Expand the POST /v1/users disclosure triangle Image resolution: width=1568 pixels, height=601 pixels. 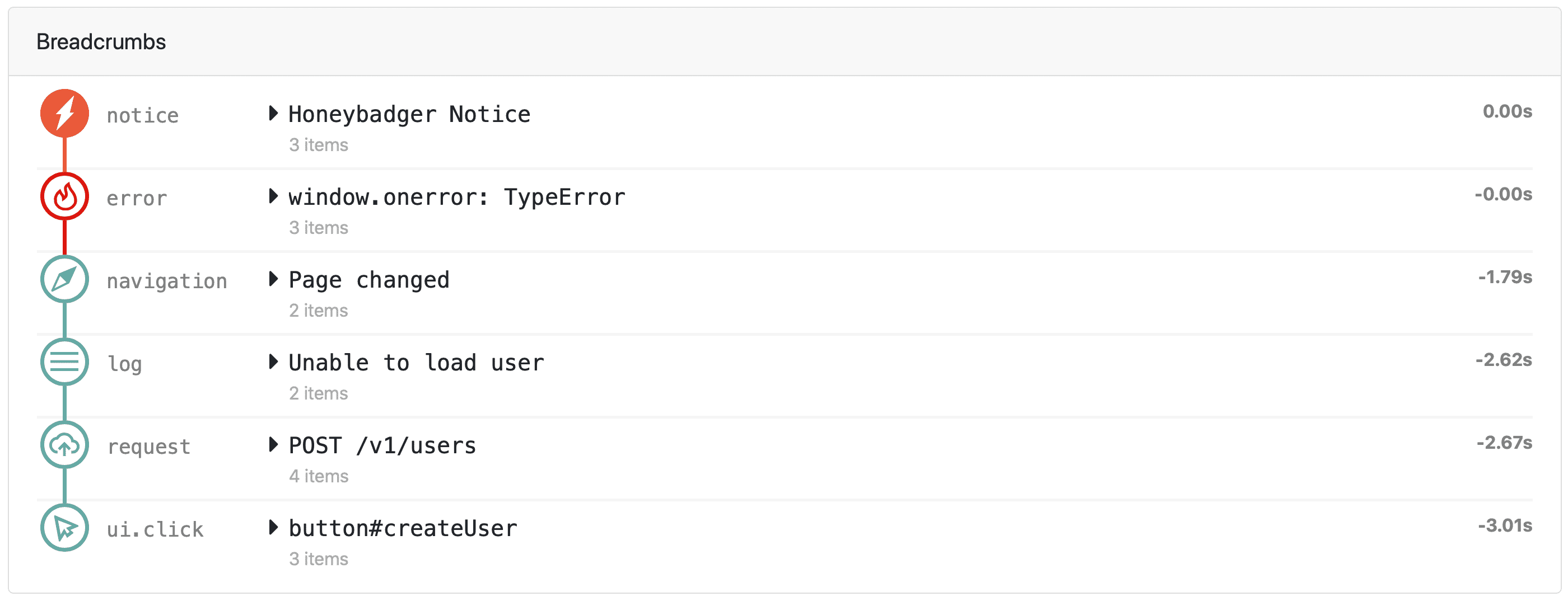[273, 444]
